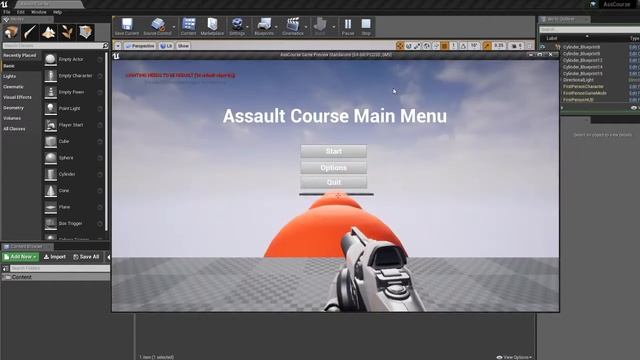The height and width of the screenshot is (360, 640).
Task: Click the Player Start icon
Action: 51,125
